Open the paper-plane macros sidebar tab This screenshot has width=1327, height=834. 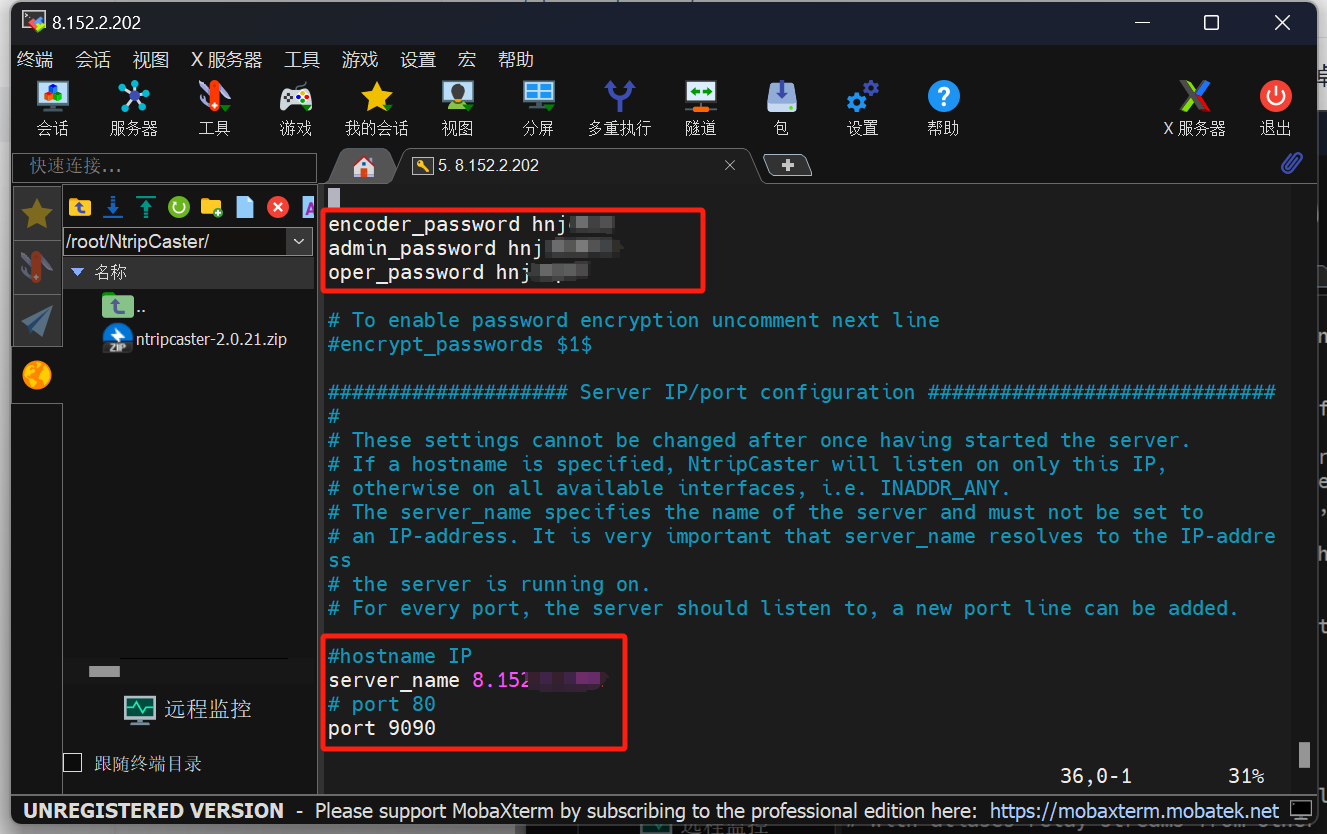point(37,321)
